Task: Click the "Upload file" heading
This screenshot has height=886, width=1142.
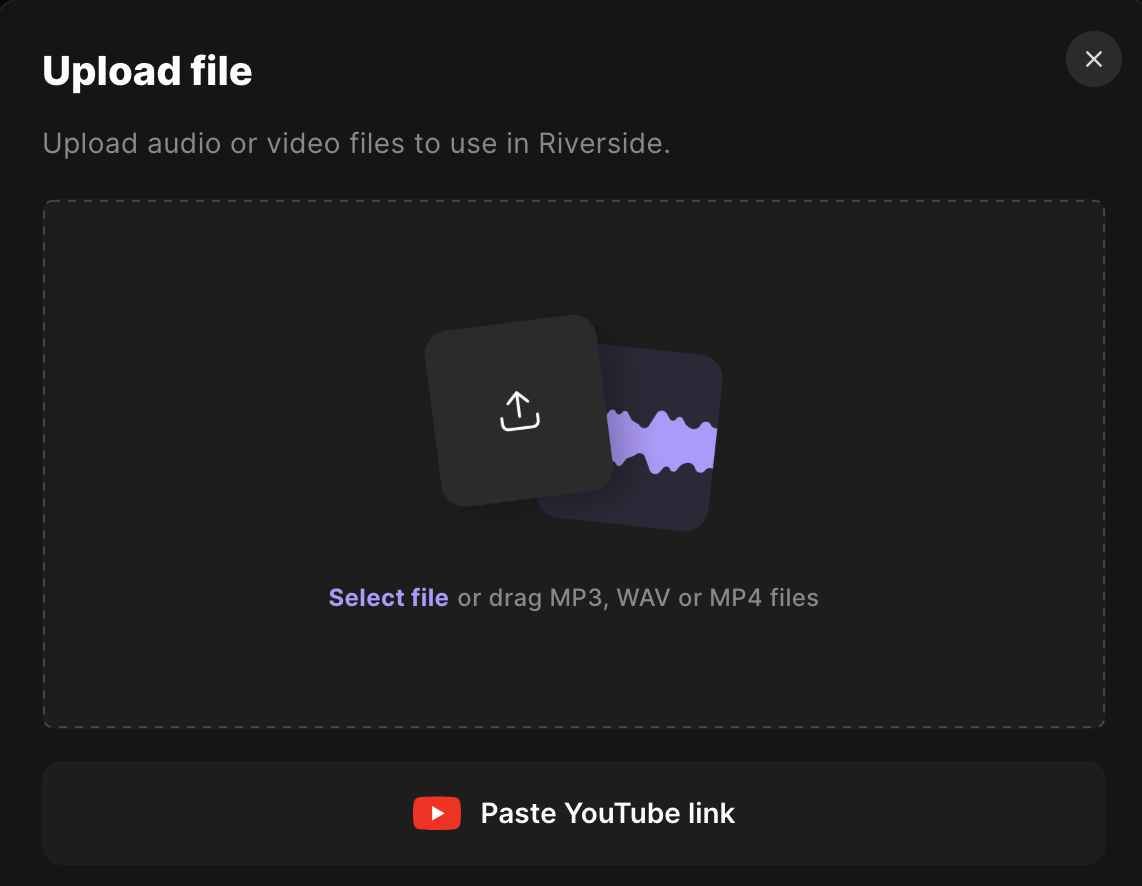Action: pyautogui.click(x=147, y=71)
